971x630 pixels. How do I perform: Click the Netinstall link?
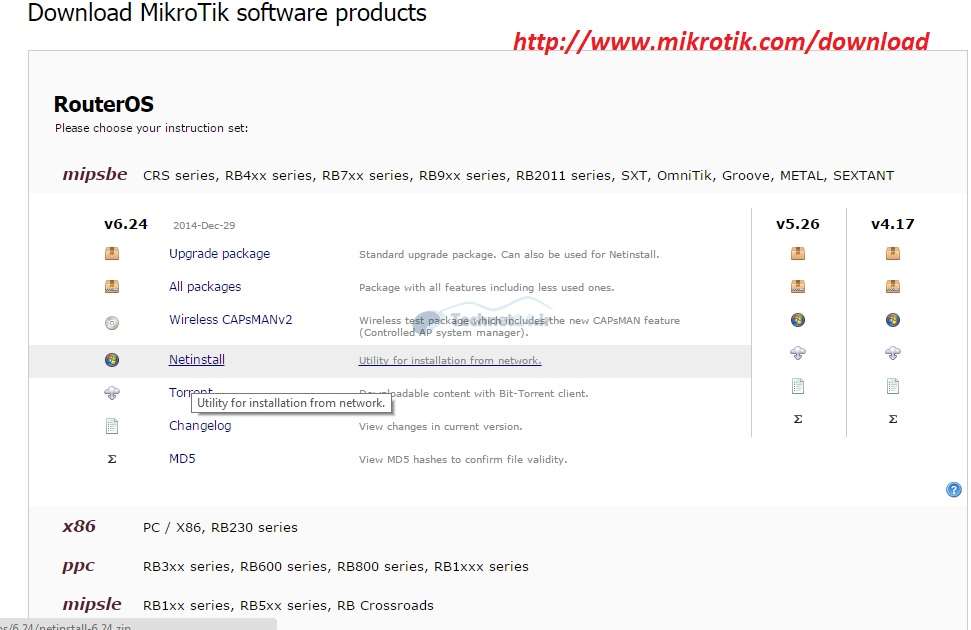196,360
